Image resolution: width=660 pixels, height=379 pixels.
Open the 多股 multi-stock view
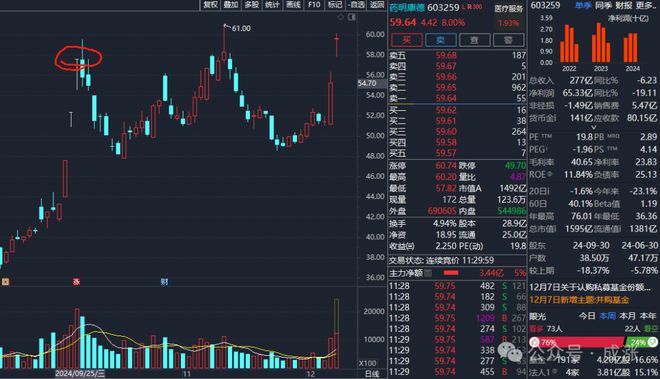[252, 5]
